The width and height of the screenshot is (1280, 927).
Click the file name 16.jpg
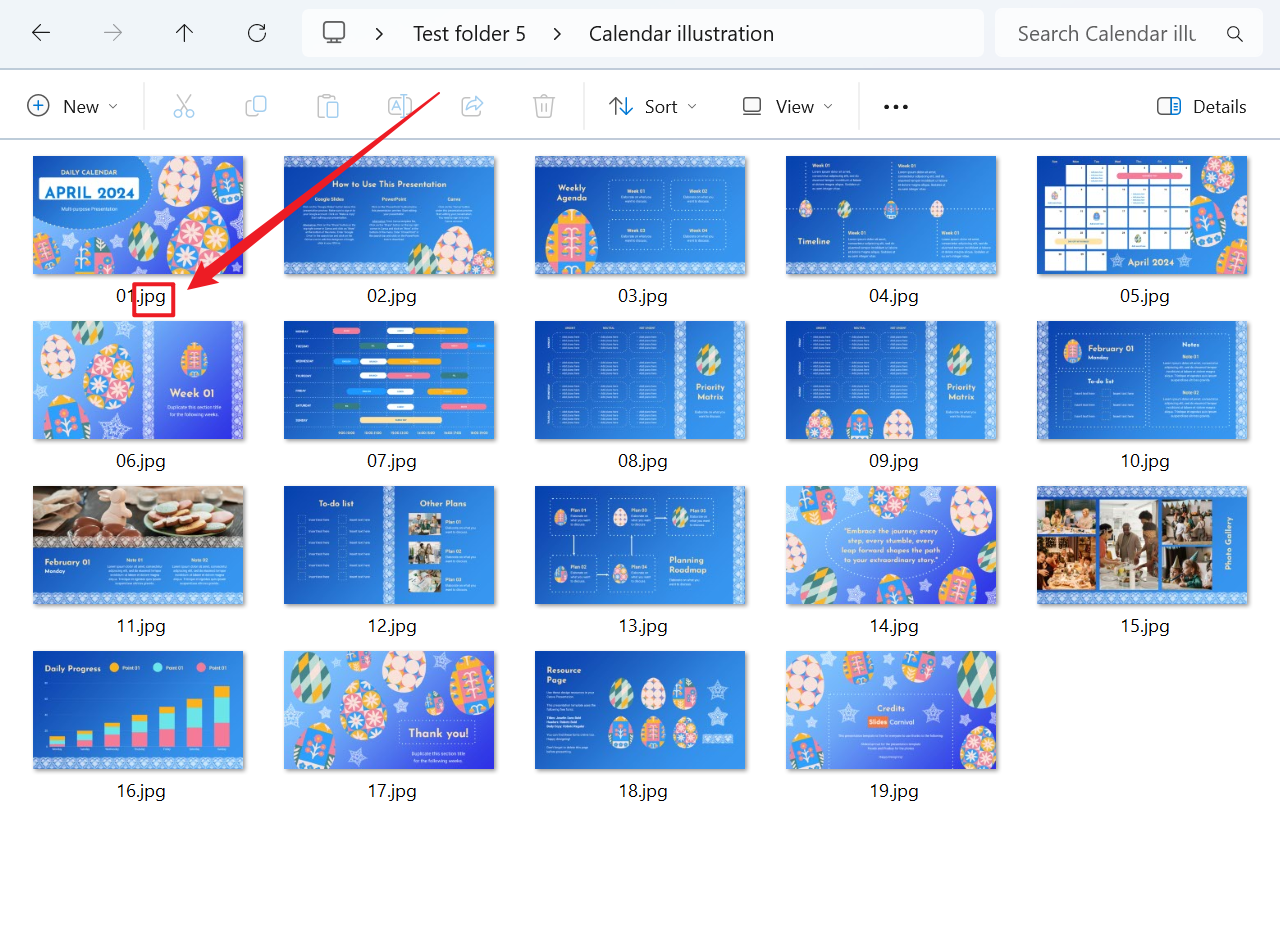(140, 791)
